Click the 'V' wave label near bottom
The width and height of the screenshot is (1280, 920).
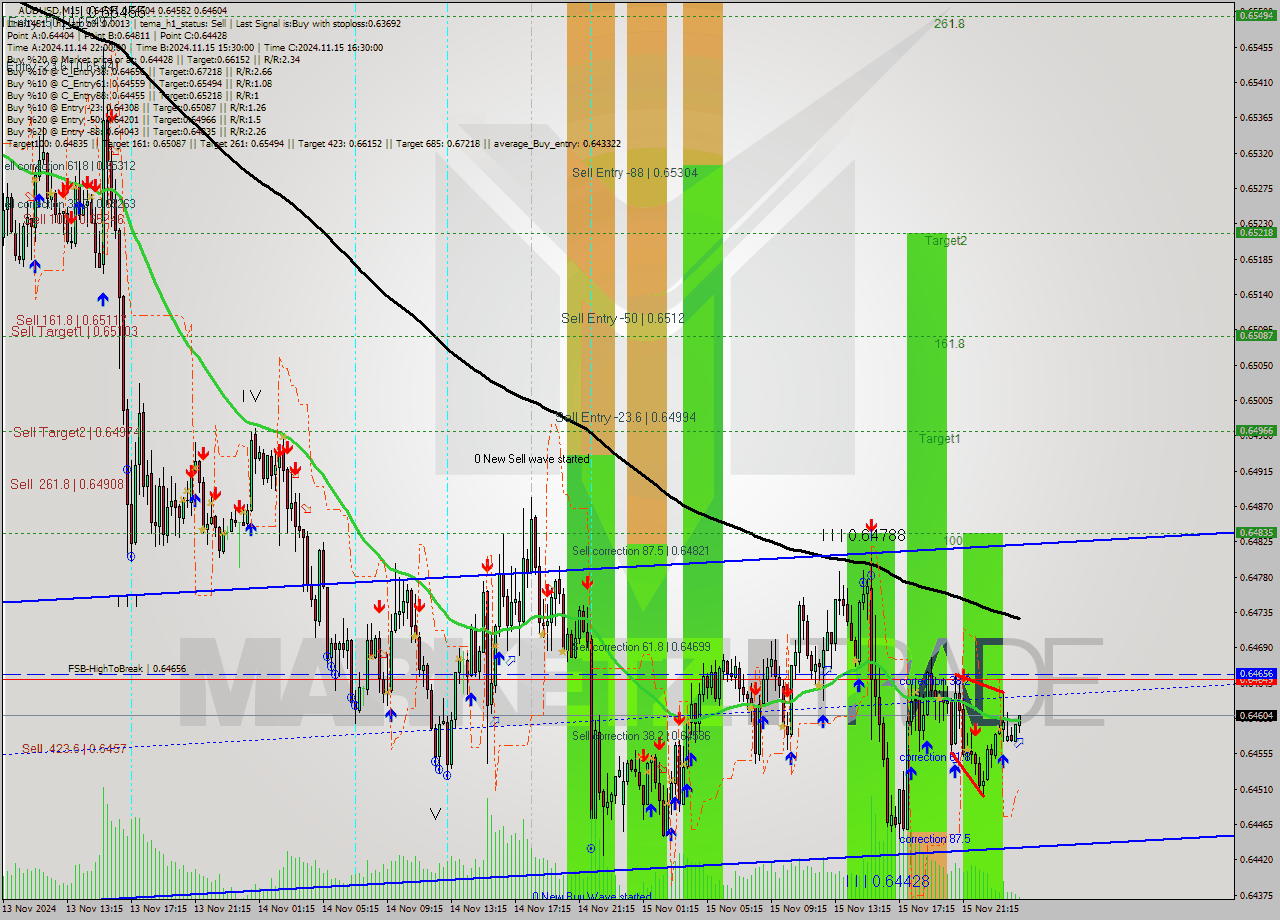[x=435, y=814]
